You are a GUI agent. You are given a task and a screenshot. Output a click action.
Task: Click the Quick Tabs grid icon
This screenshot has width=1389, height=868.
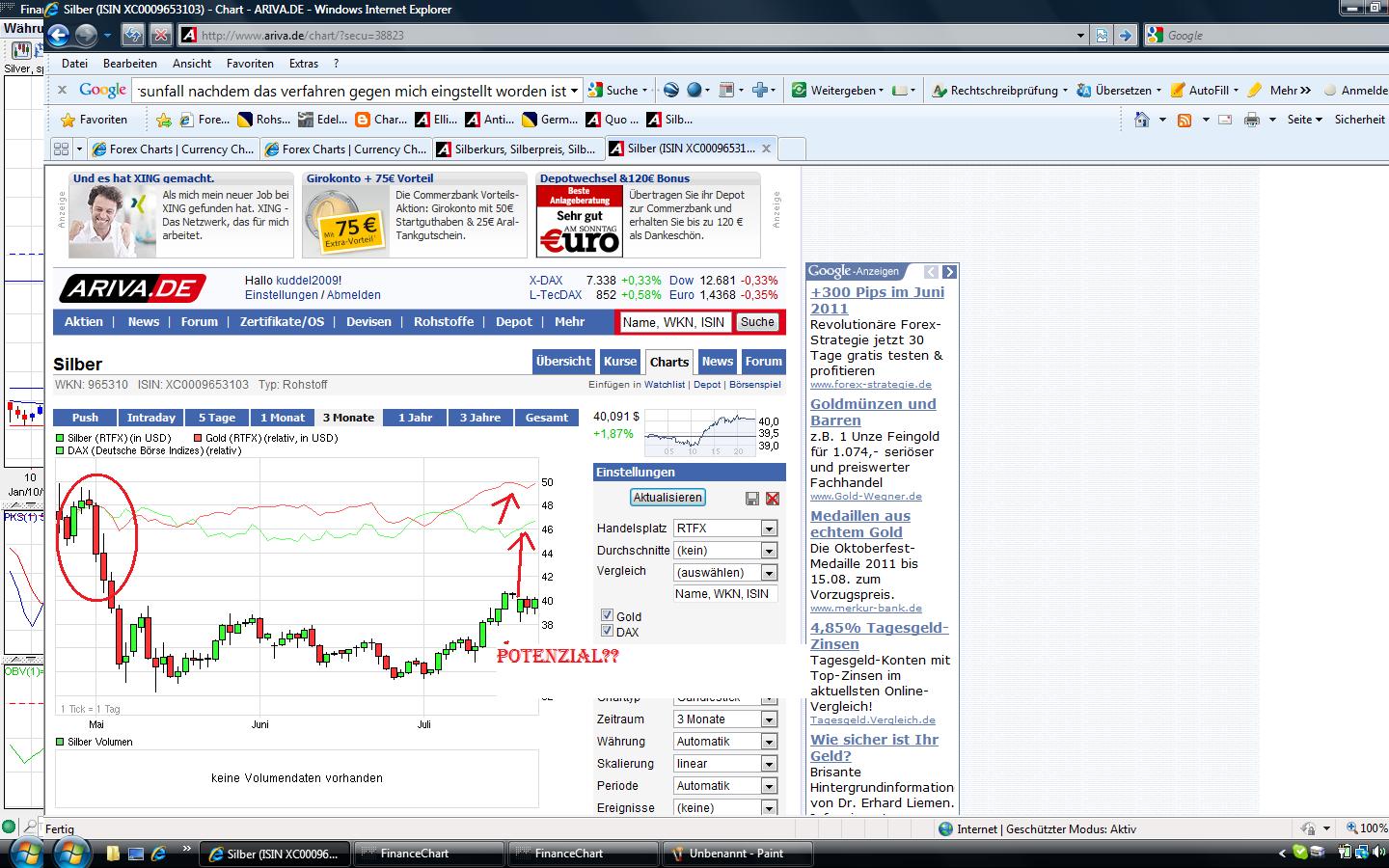pos(61,149)
